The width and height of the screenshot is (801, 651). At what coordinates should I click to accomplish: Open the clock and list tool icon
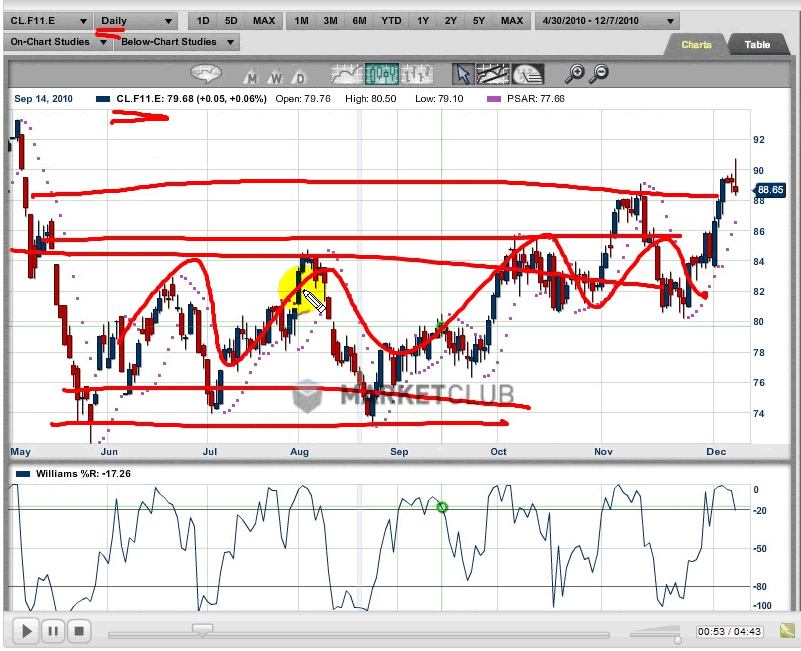point(527,73)
